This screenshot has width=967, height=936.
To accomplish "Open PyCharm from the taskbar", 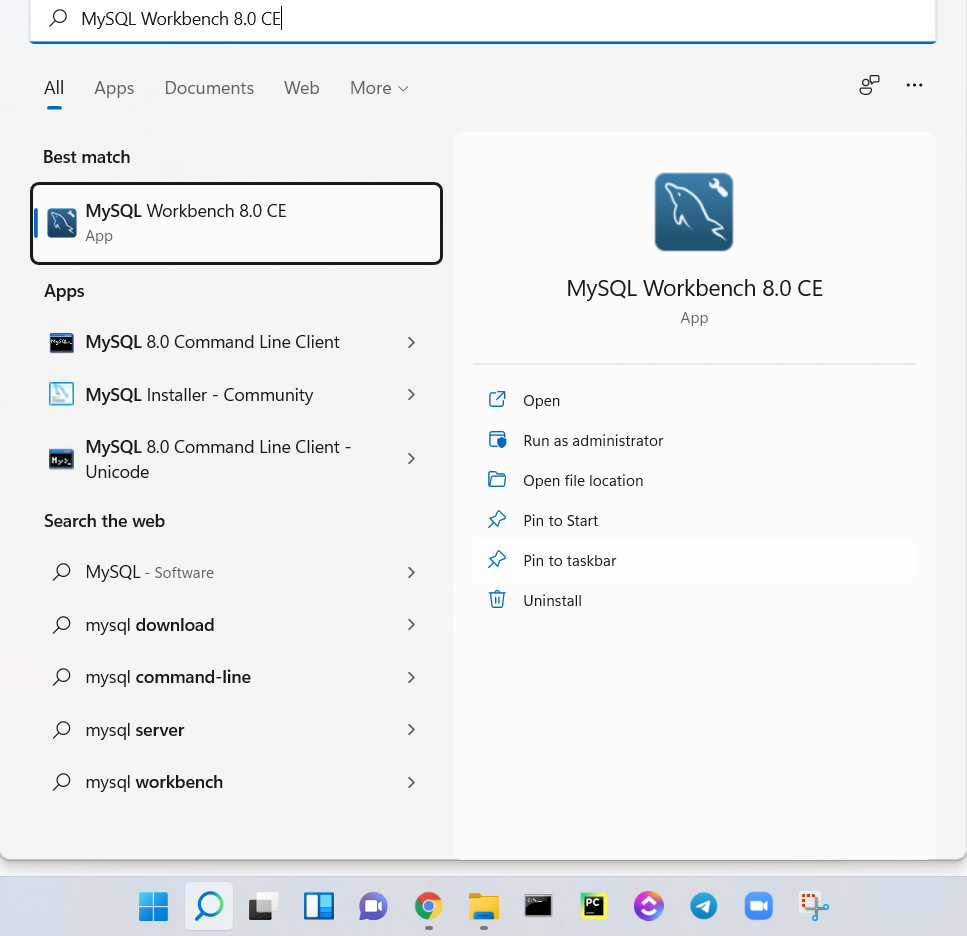I will 593,906.
